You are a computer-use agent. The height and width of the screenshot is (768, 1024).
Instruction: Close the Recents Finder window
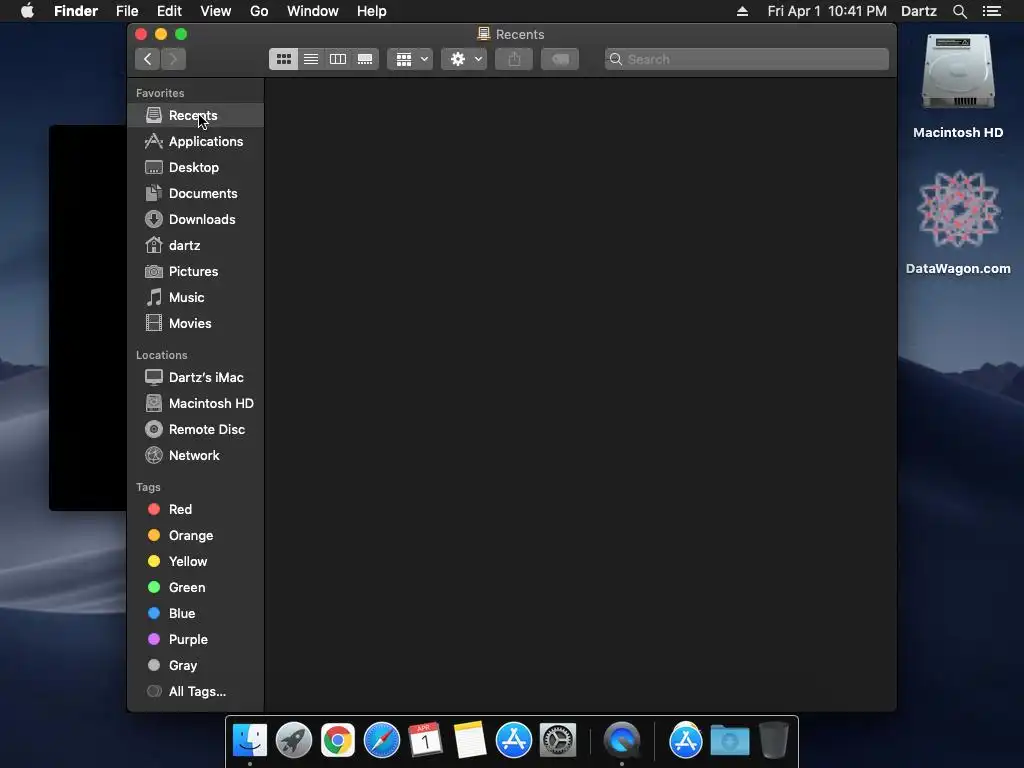tap(141, 34)
